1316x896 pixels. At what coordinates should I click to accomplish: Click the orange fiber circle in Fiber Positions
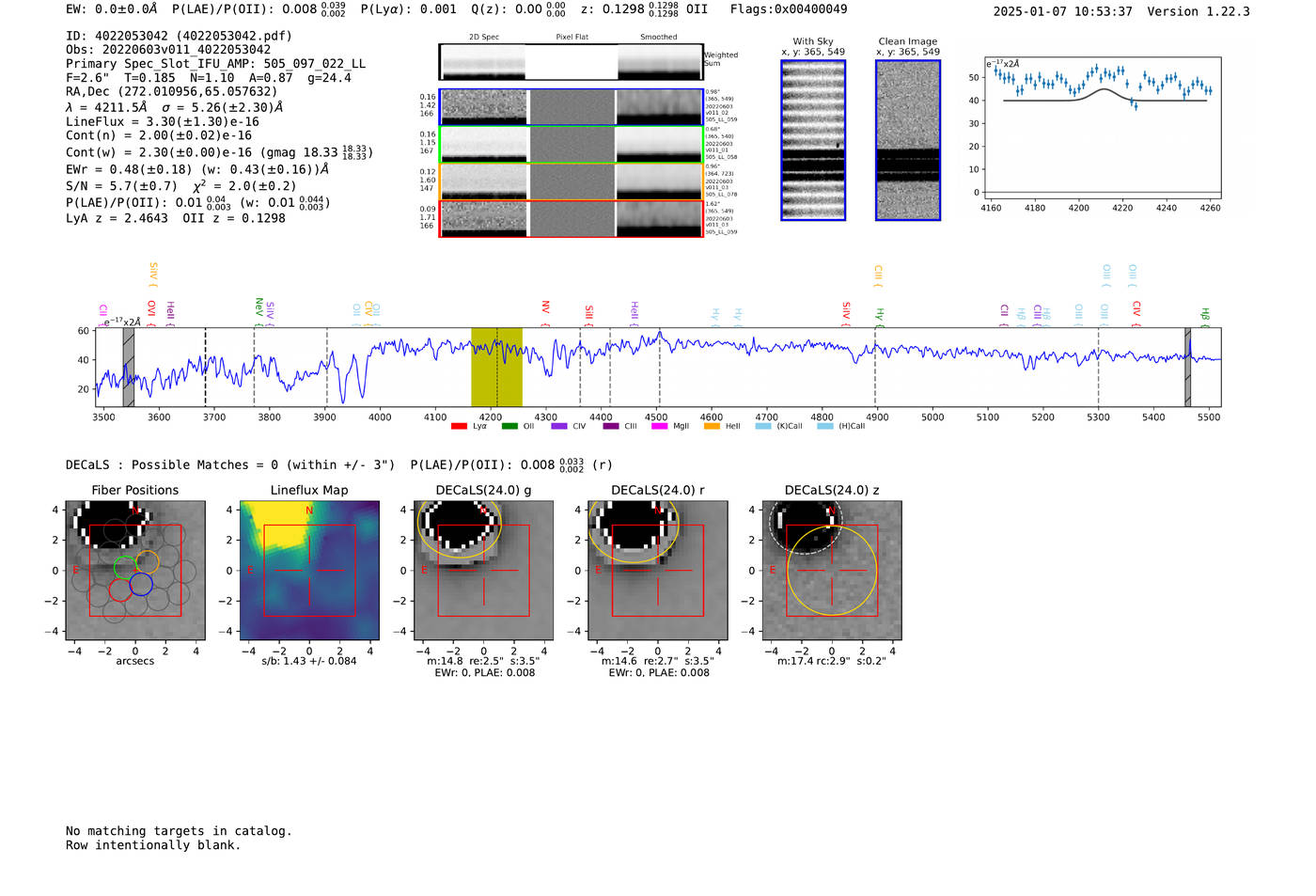148,562
